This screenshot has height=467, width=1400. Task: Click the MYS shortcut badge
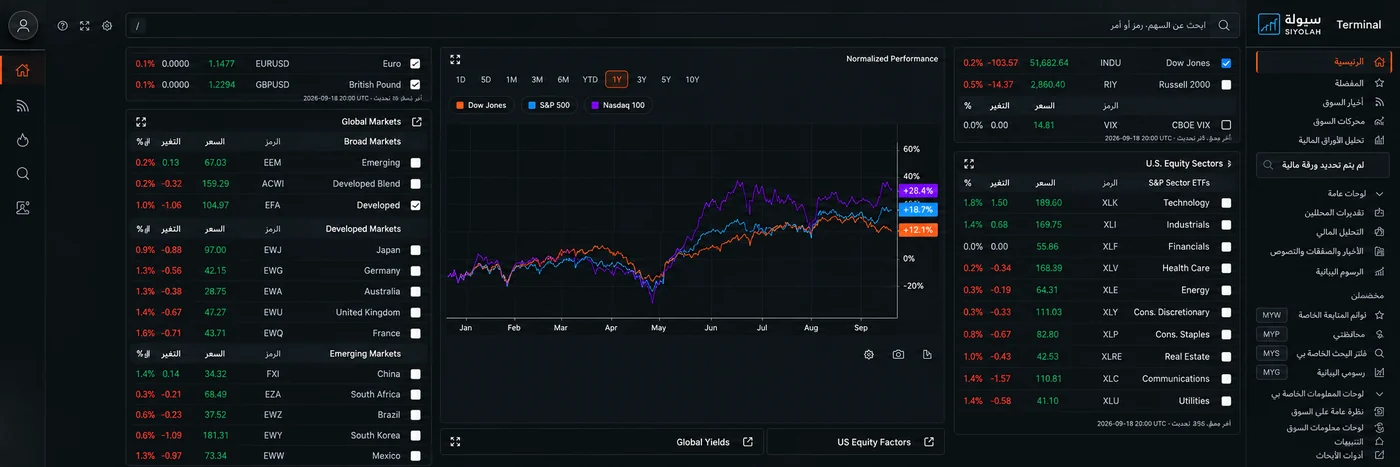coord(1271,353)
